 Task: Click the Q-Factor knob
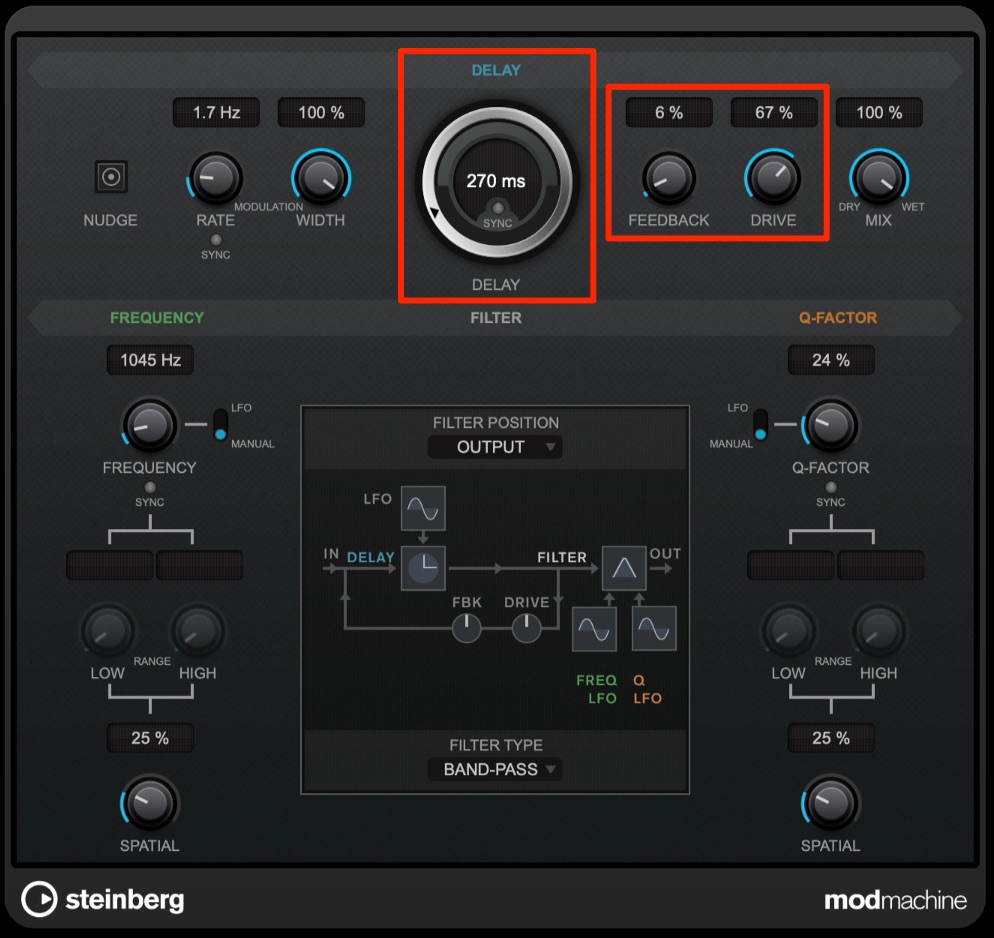tap(830, 425)
